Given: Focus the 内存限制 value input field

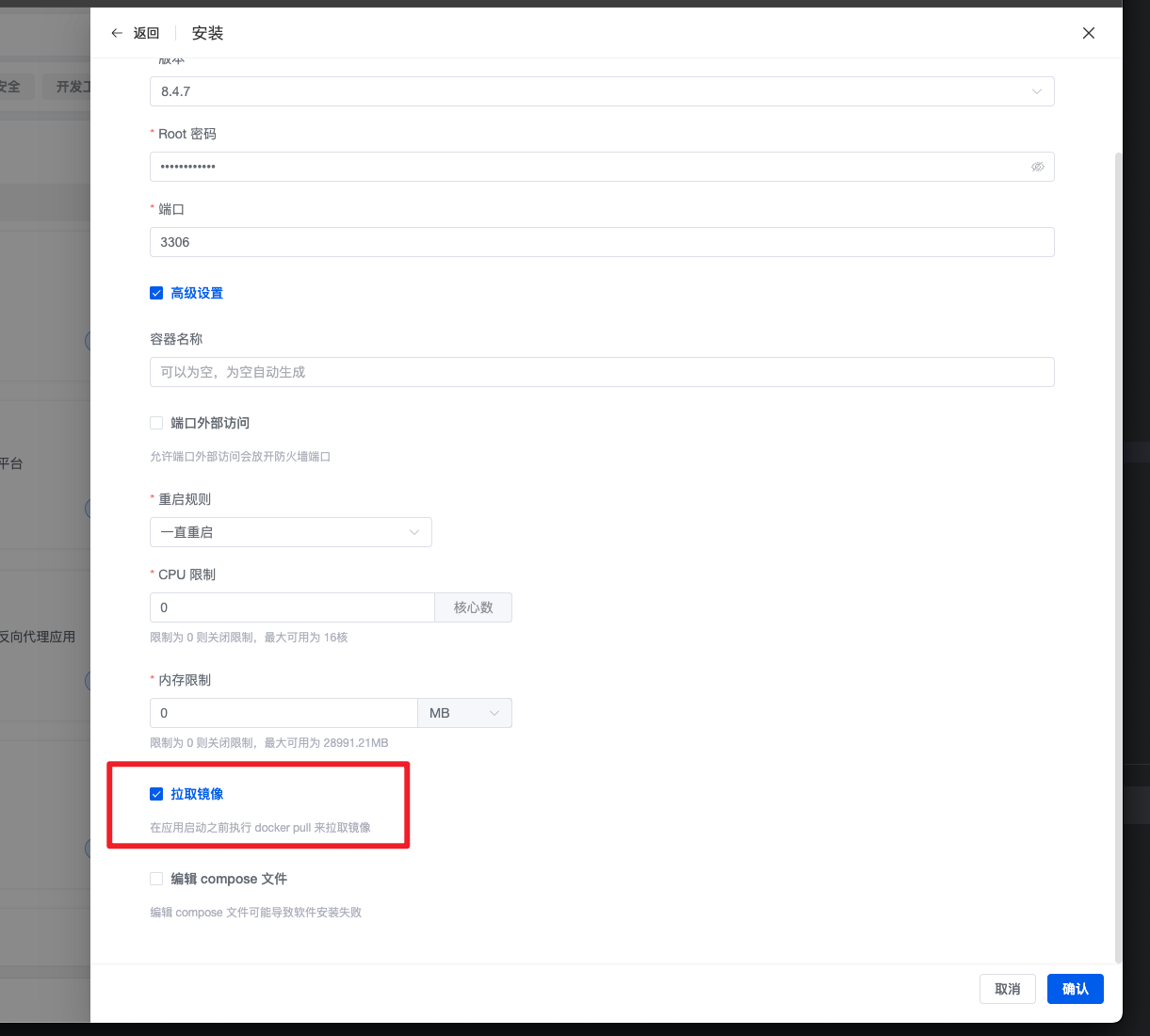Looking at the screenshot, I should pos(283,713).
